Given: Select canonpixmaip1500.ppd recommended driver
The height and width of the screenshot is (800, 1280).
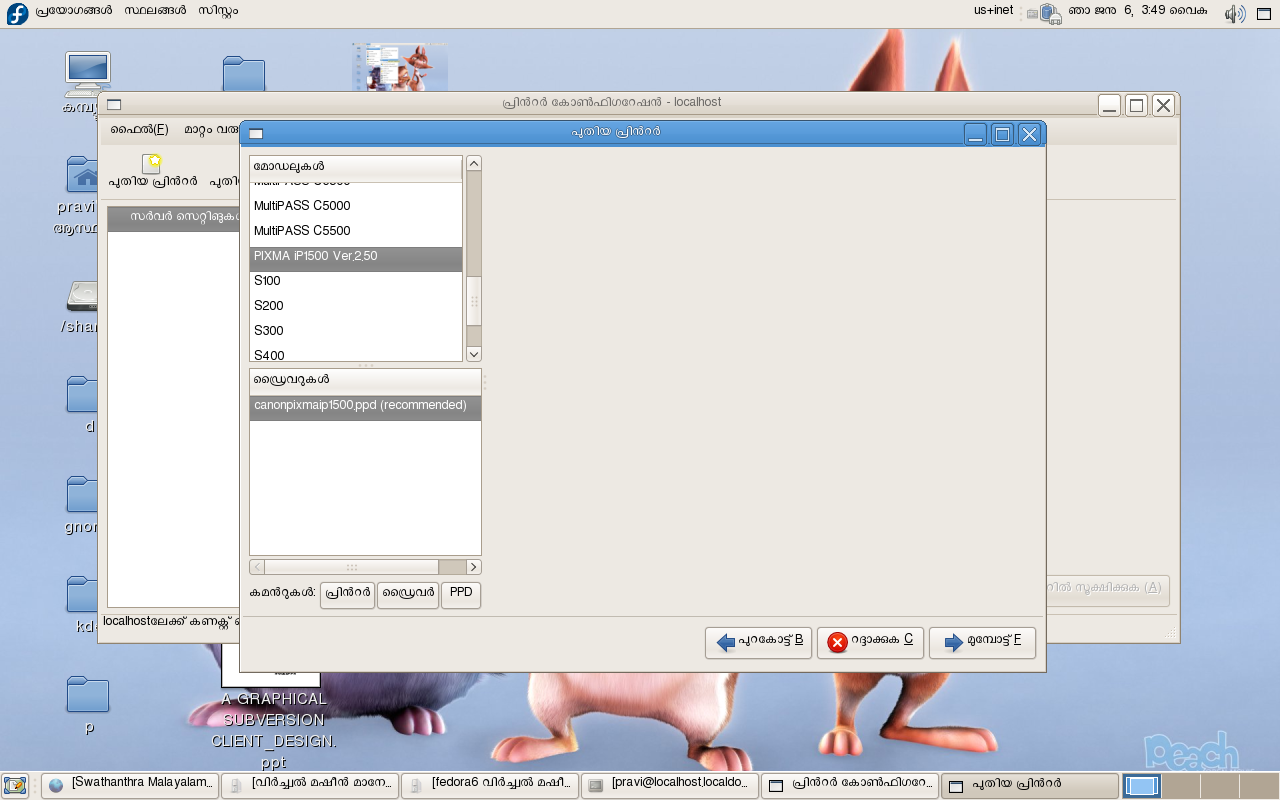Looking at the screenshot, I should pos(360,406).
